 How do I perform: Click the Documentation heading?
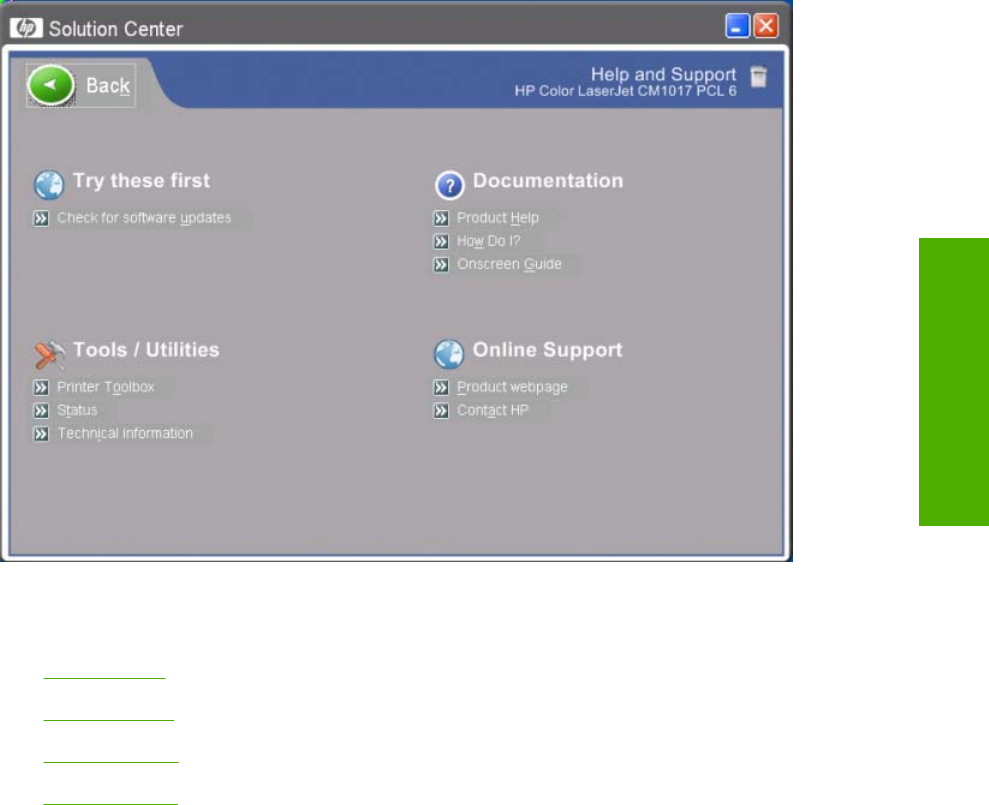coord(547,180)
